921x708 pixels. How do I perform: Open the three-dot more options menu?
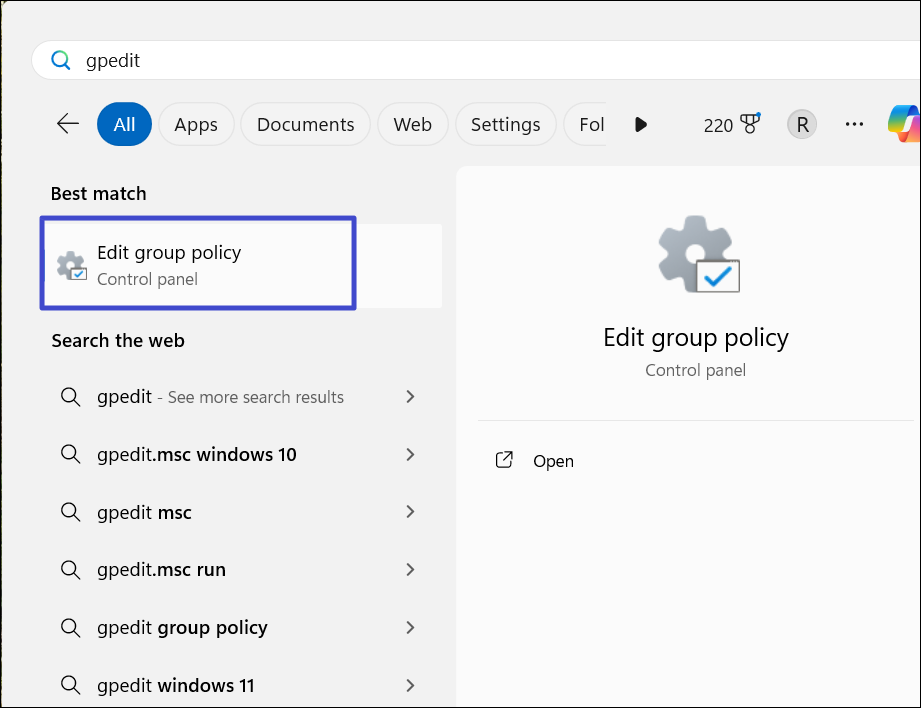tap(854, 124)
